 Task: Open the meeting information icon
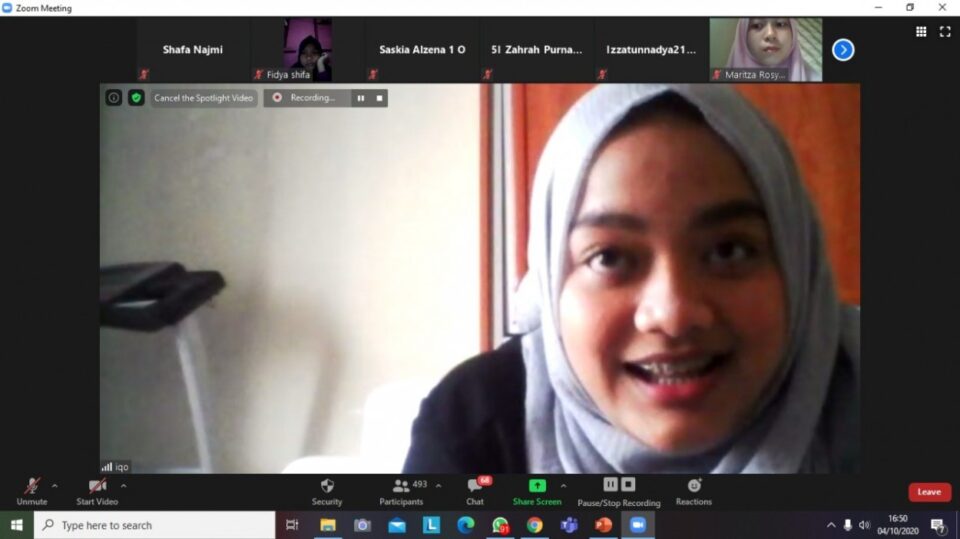(x=114, y=98)
